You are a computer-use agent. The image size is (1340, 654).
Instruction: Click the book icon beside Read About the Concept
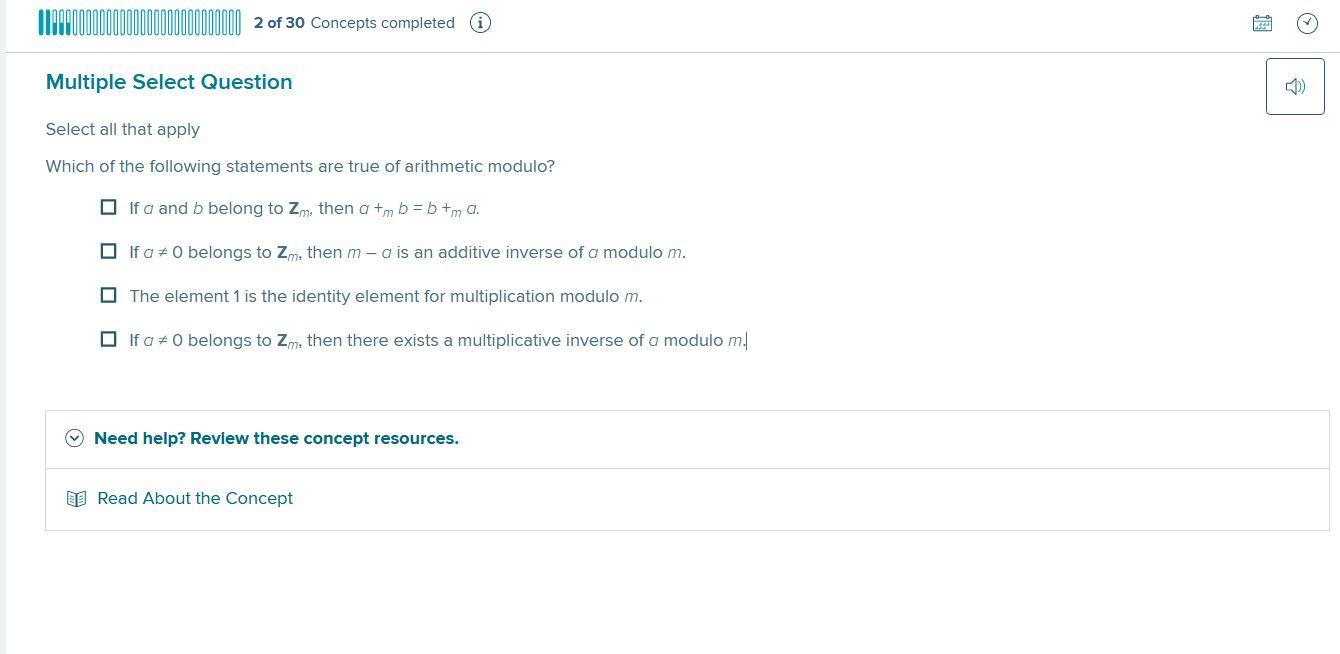(x=76, y=498)
